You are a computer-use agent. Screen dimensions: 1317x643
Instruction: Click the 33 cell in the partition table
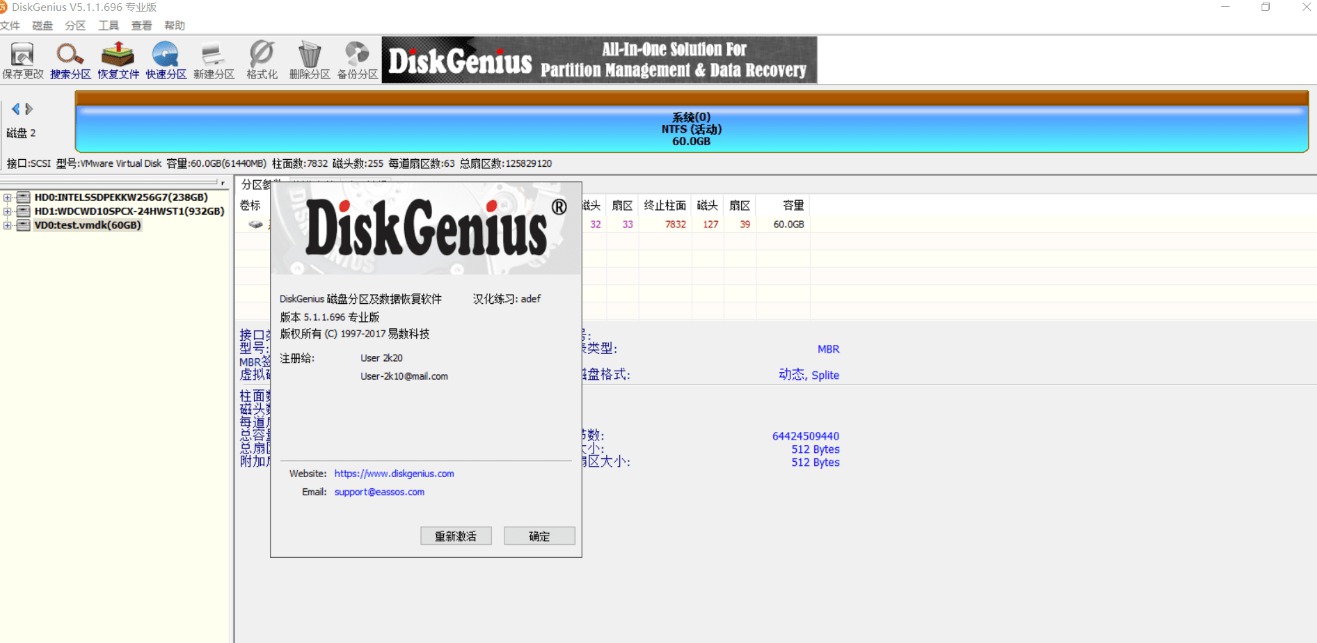click(x=627, y=224)
